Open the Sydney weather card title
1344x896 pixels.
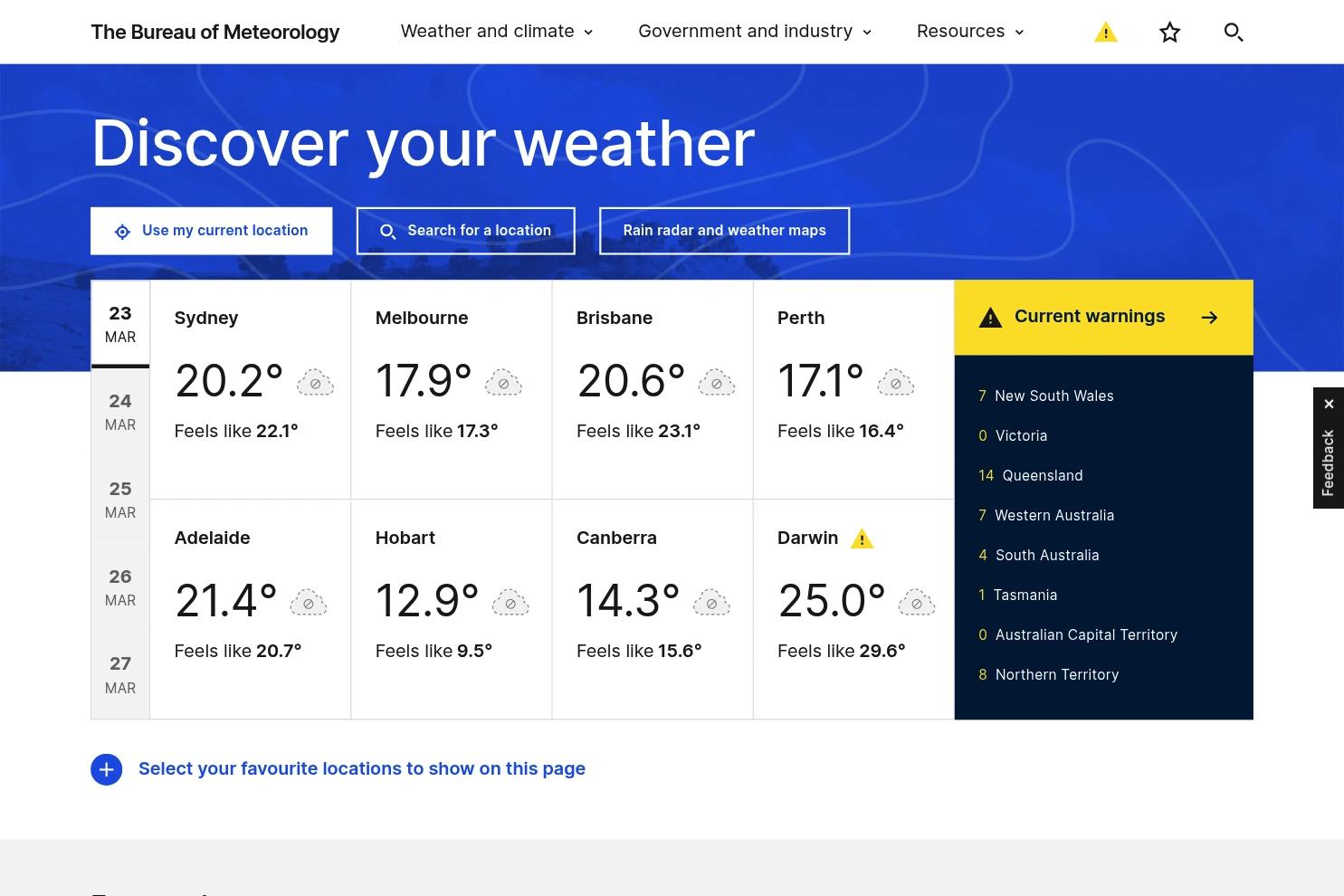click(206, 319)
